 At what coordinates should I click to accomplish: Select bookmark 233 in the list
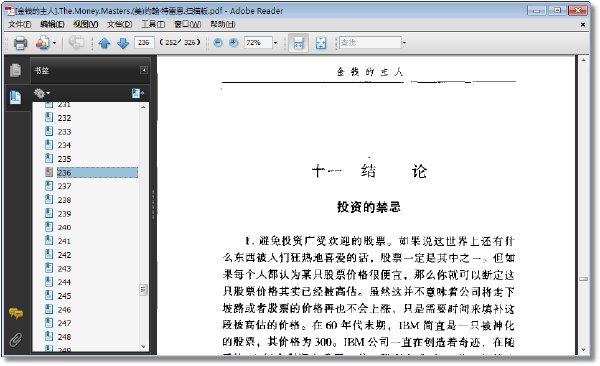(x=64, y=132)
